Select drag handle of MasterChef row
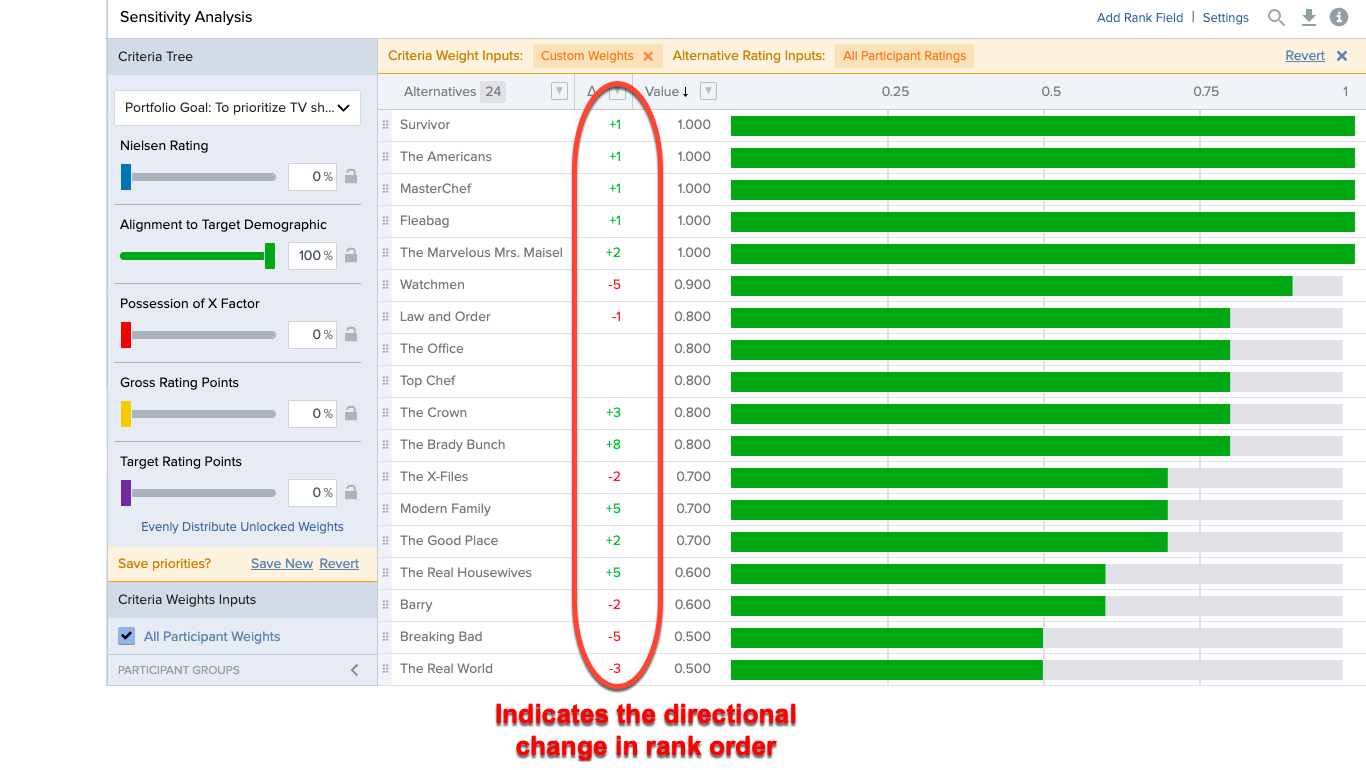This screenshot has height=770, width=1366. pyautogui.click(x=386, y=189)
